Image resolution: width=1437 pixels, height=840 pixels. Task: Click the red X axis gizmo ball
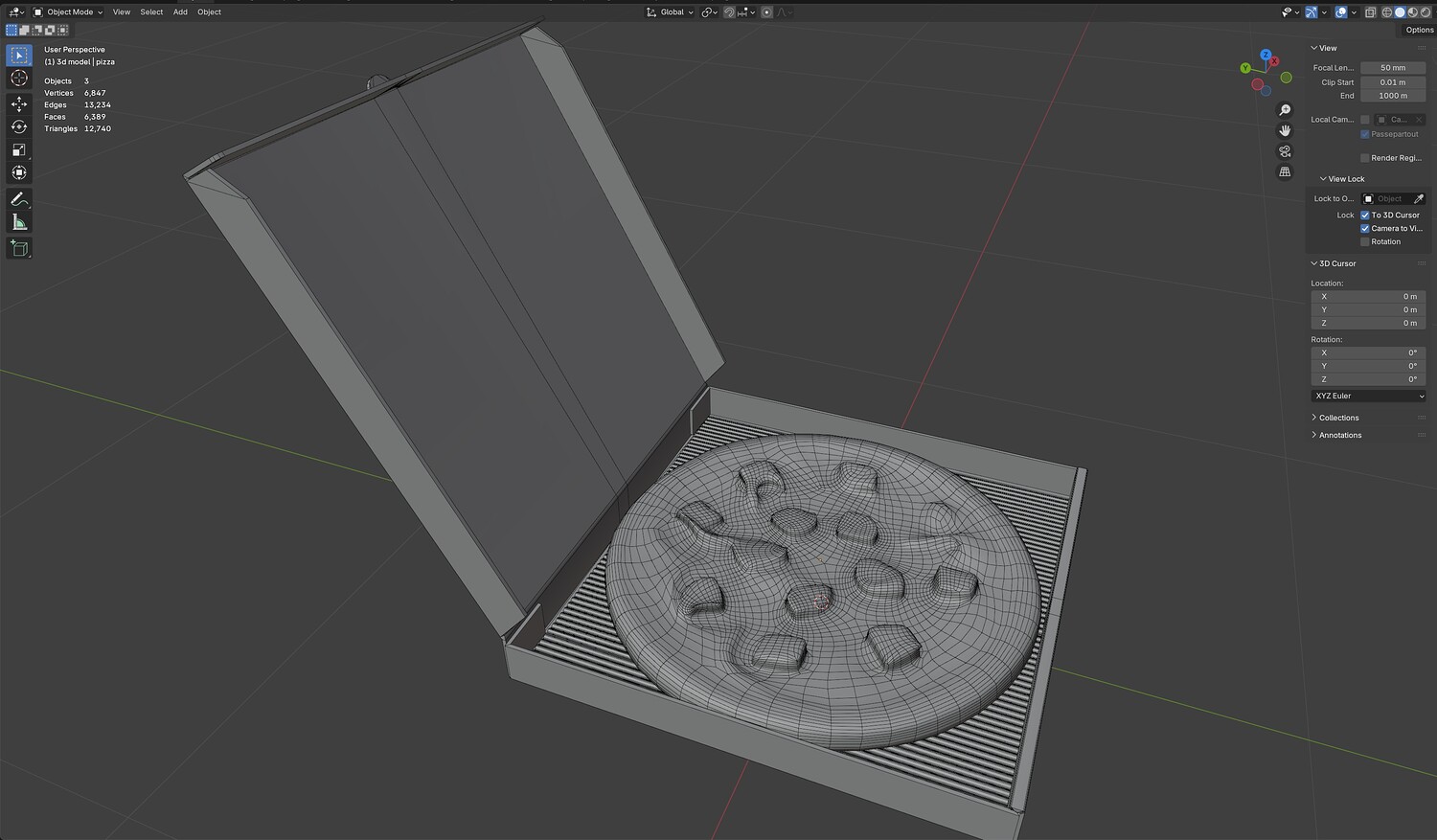pyautogui.click(x=1275, y=61)
